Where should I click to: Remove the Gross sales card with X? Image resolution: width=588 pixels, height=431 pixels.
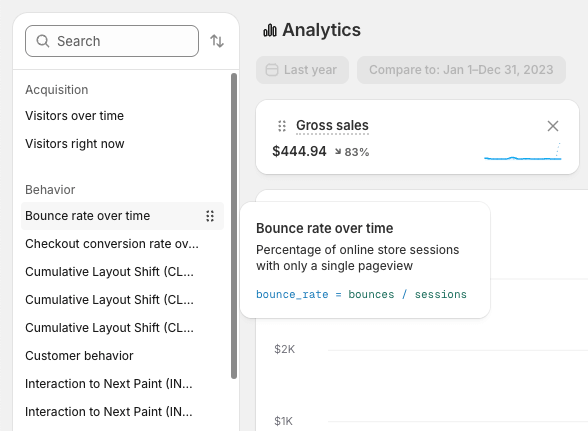click(x=553, y=126)
